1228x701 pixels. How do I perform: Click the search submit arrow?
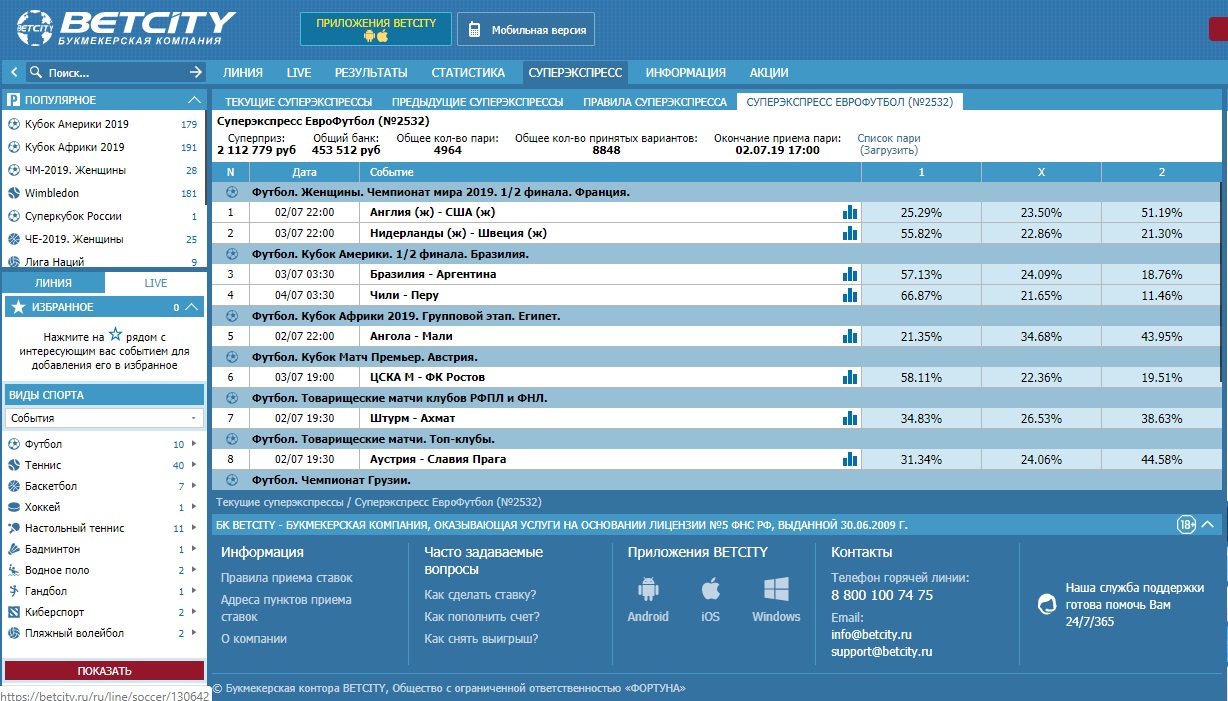click(x=196, y=72)
